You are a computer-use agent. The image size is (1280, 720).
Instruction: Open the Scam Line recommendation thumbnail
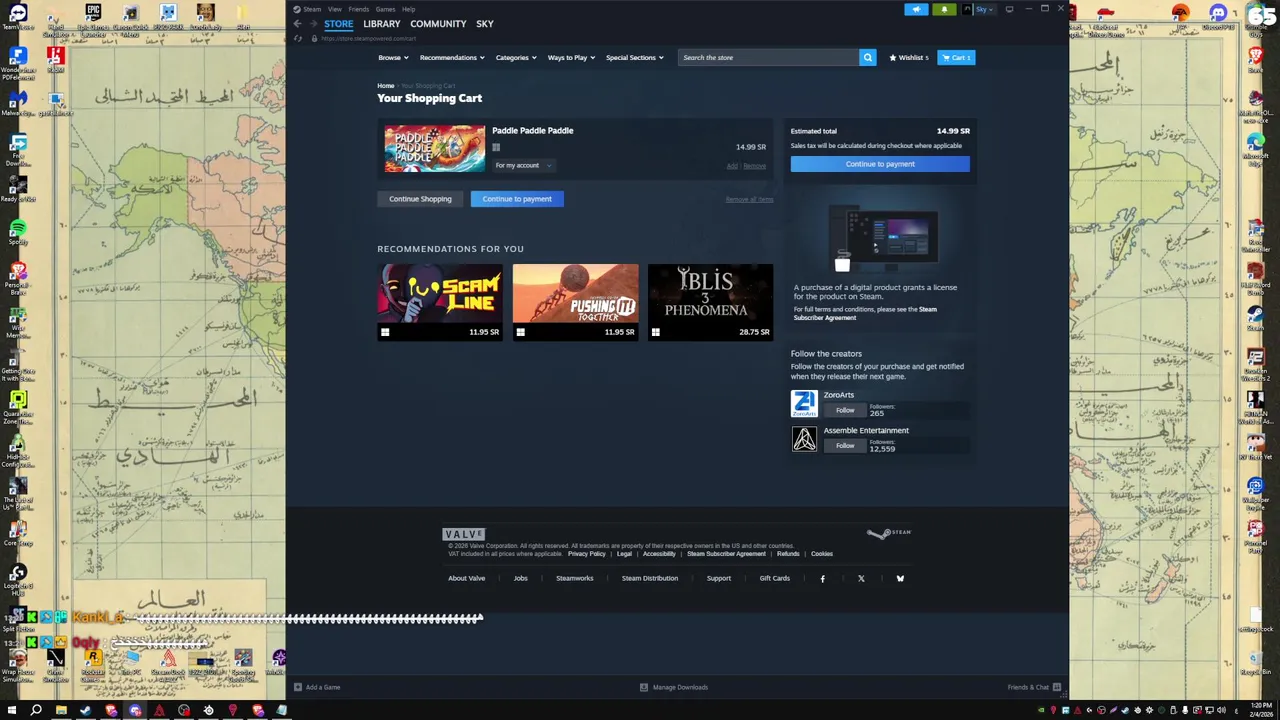click(x=439, y=293)
